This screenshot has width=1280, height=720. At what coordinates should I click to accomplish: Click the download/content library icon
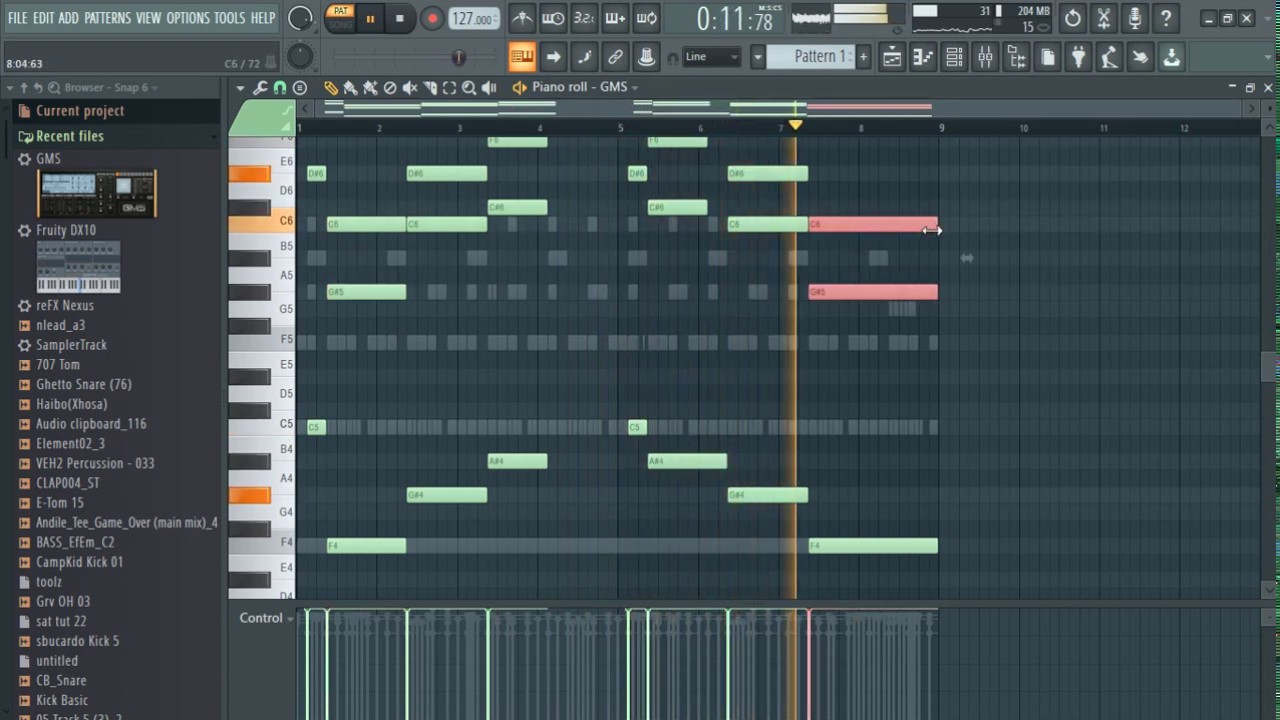pyautogui.click(x=1171, y=57)
